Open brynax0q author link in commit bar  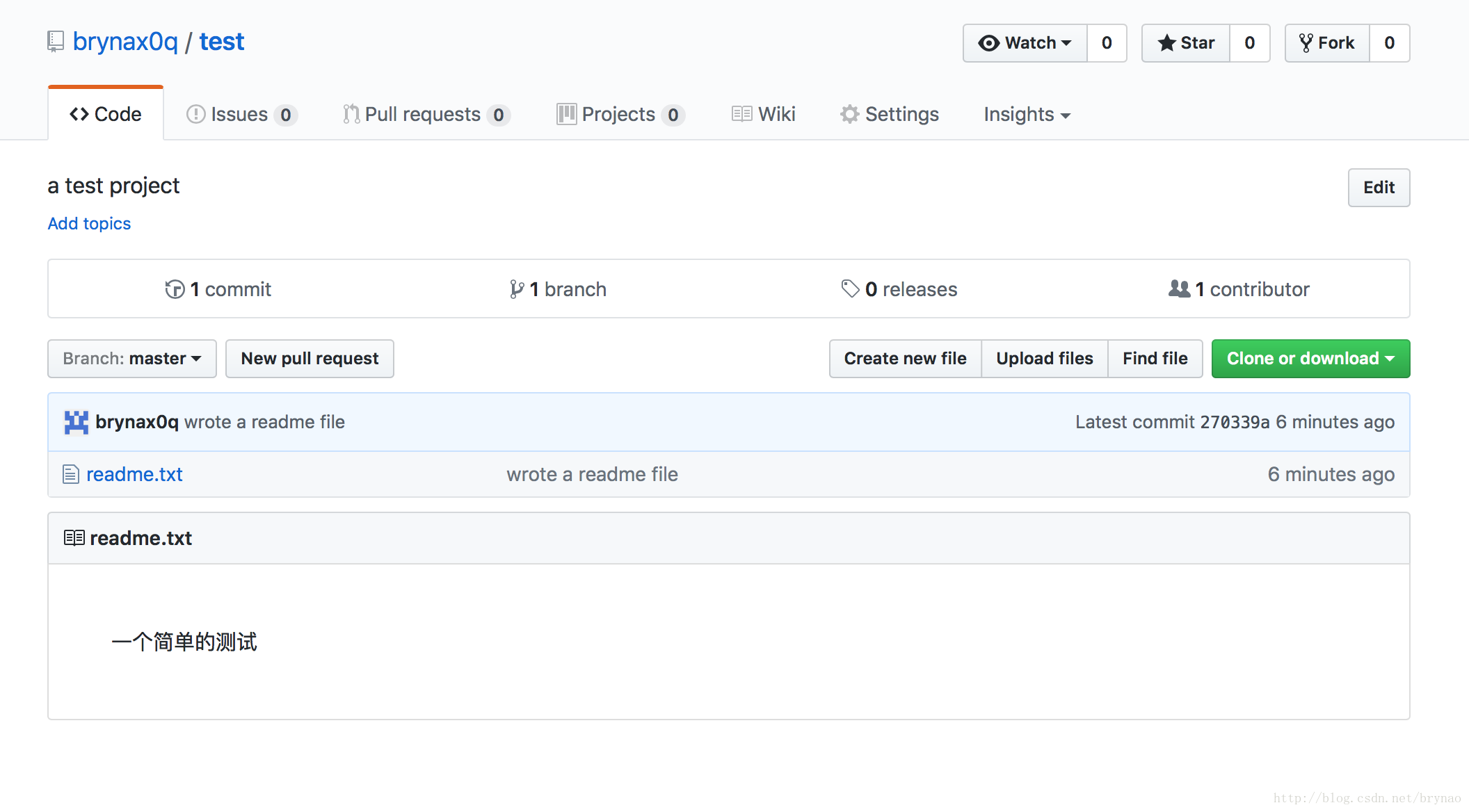[137, 422]
